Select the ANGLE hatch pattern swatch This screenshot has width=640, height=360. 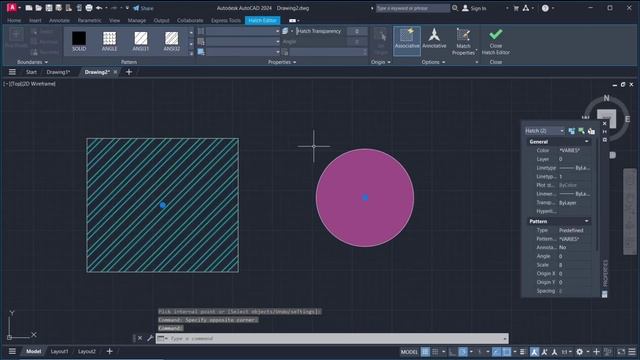coord(109,41)
